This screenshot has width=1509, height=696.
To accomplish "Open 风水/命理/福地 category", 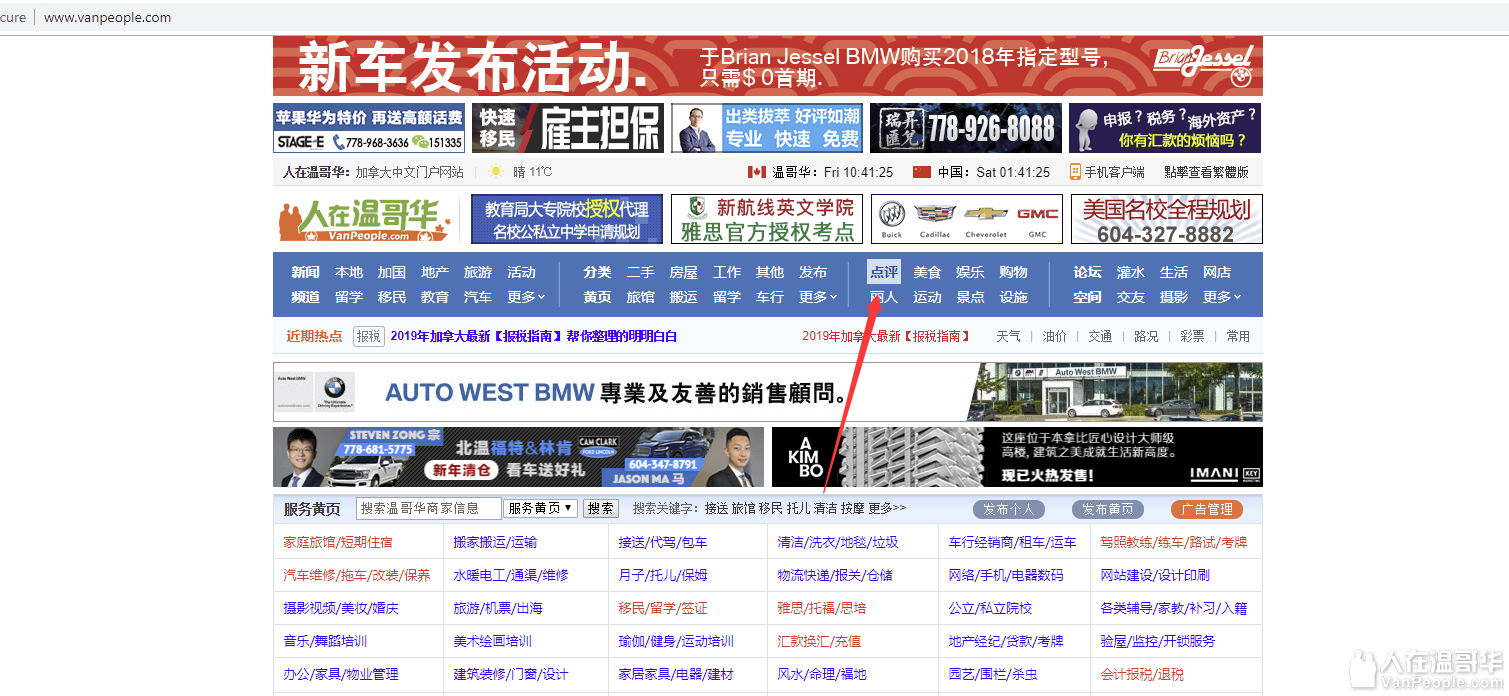I will coord(822,674).
